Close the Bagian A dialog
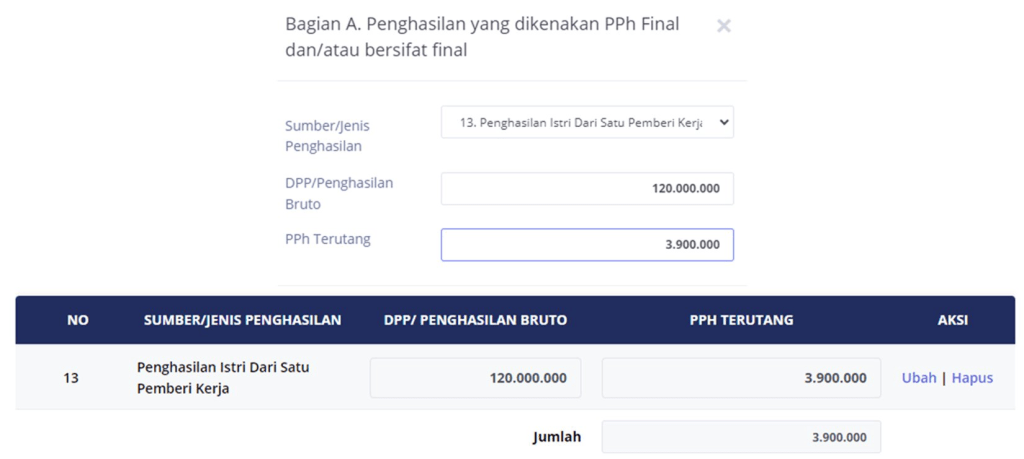Image resolution: width=1024 pixels, height=459 pixels. tap(724, 26)
